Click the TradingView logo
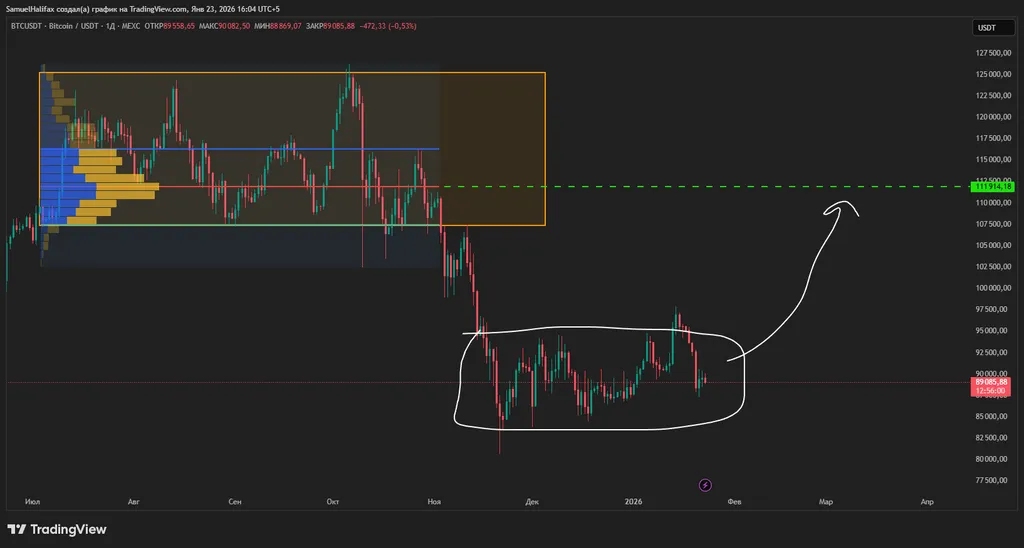Image resolution: width=1024 pixels, height=548 pixels. (57, 529)
